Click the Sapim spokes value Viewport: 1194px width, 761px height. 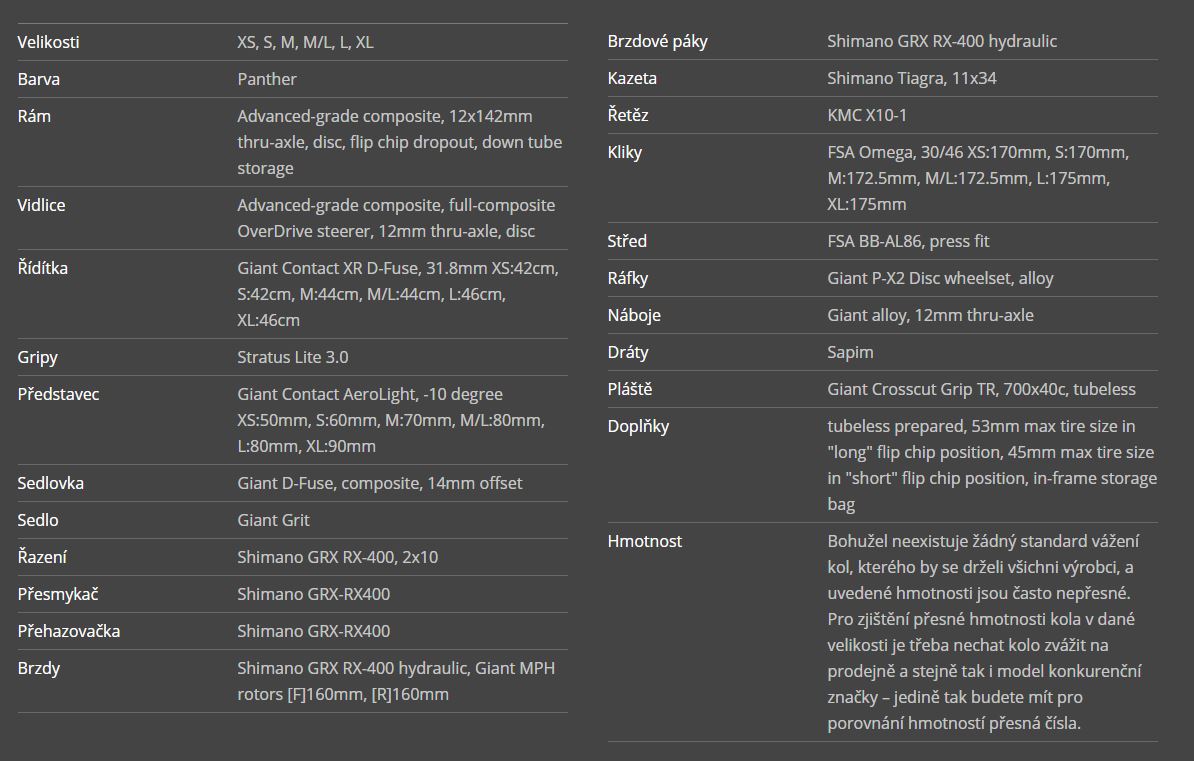850,353
